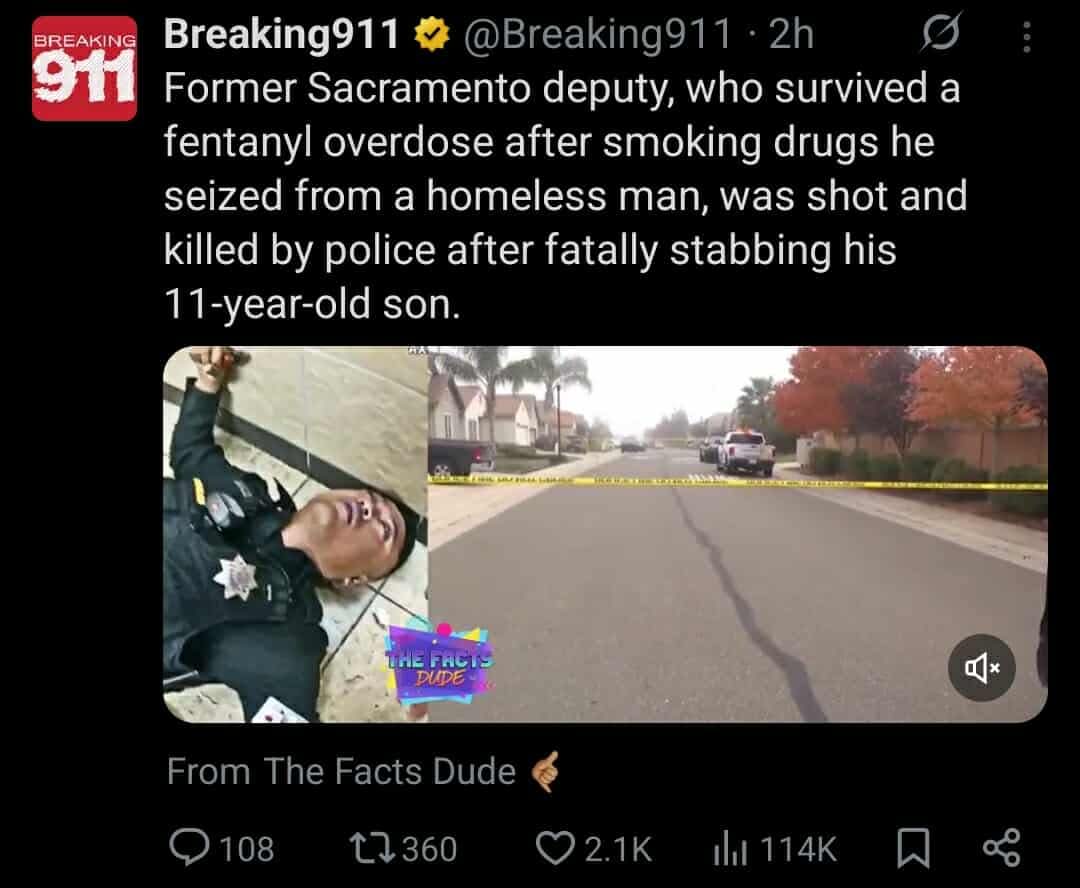The image size is (1080, 888).
Task: Bookmark this post
Action: coord(913,848)
